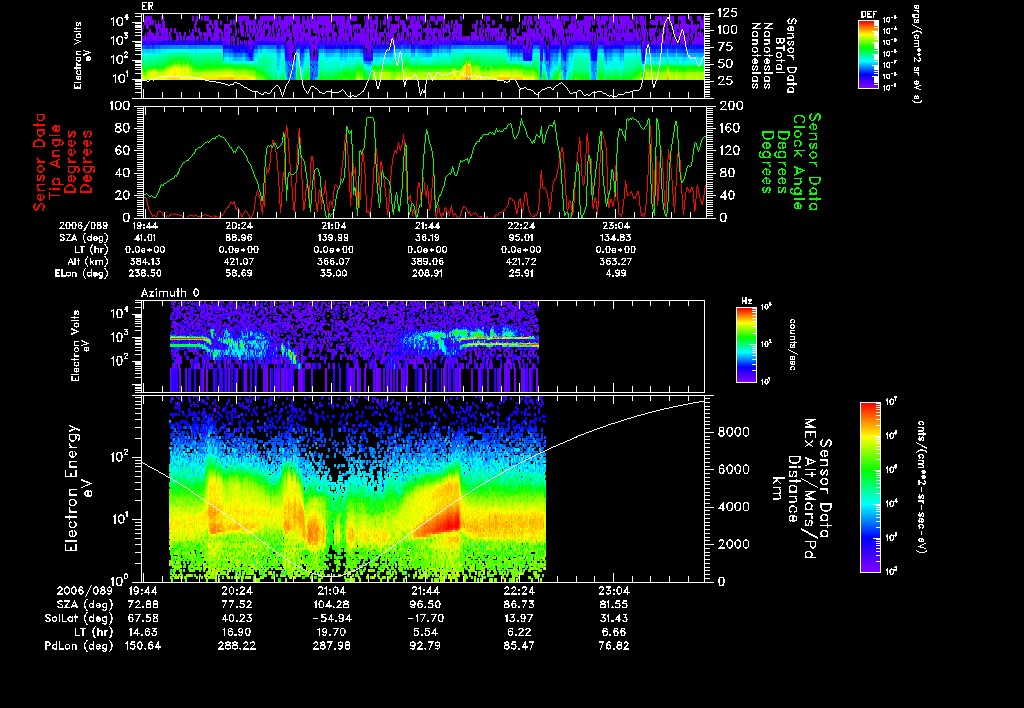Click the "Electron Energy eV" axis label
The image size is (1024, 708).
[x=78, y=489]
